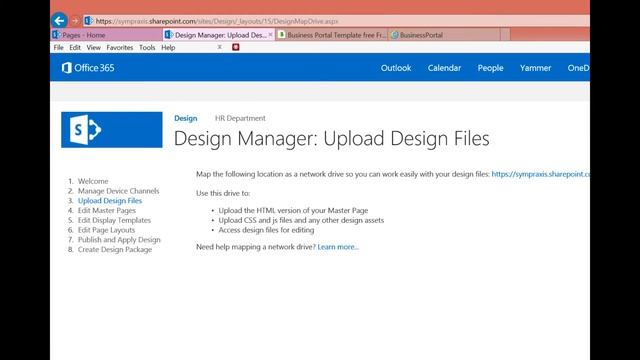Open the View menu

[x=93, y=47]
